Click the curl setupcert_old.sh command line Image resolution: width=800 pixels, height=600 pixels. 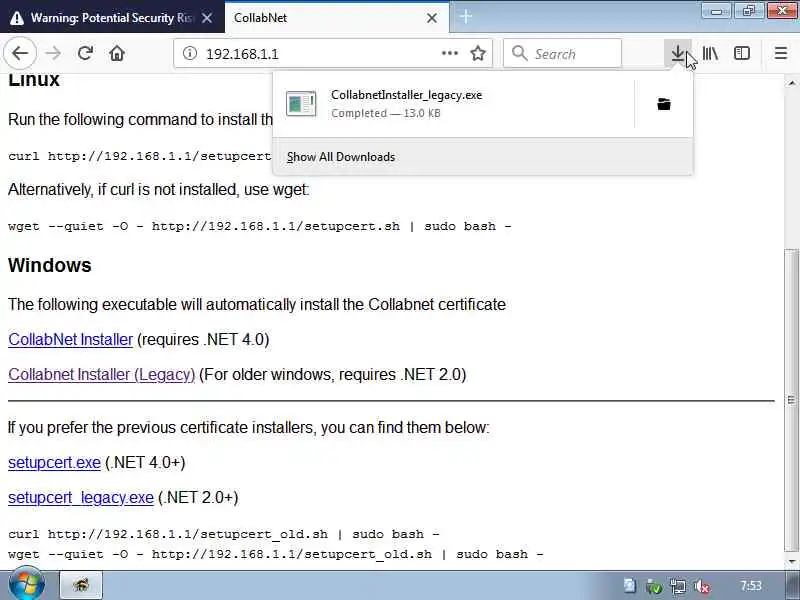click(x=224, y=534)
